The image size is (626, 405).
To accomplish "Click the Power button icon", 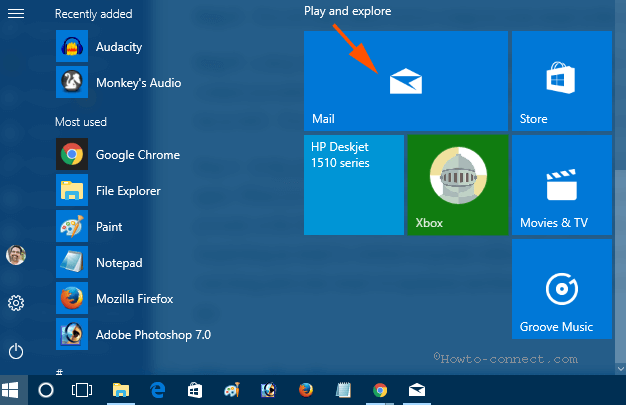I will [x=16, y=351].
